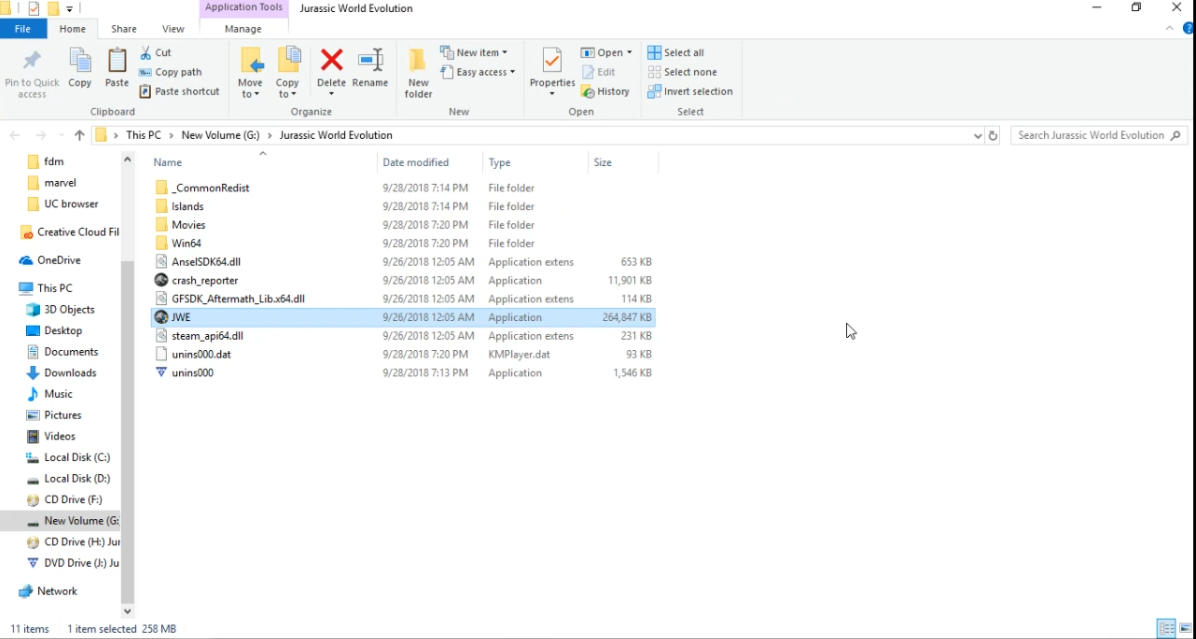The width and height of the screenshot is (1196, 639).
Task: Switch to details view layout icon
Action: pos(1166,629)
